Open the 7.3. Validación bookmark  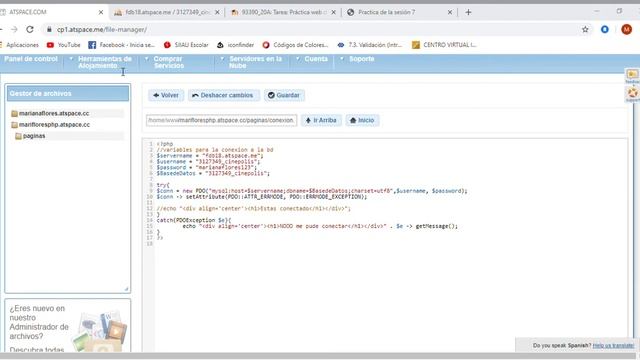click(x=370, y=45)
